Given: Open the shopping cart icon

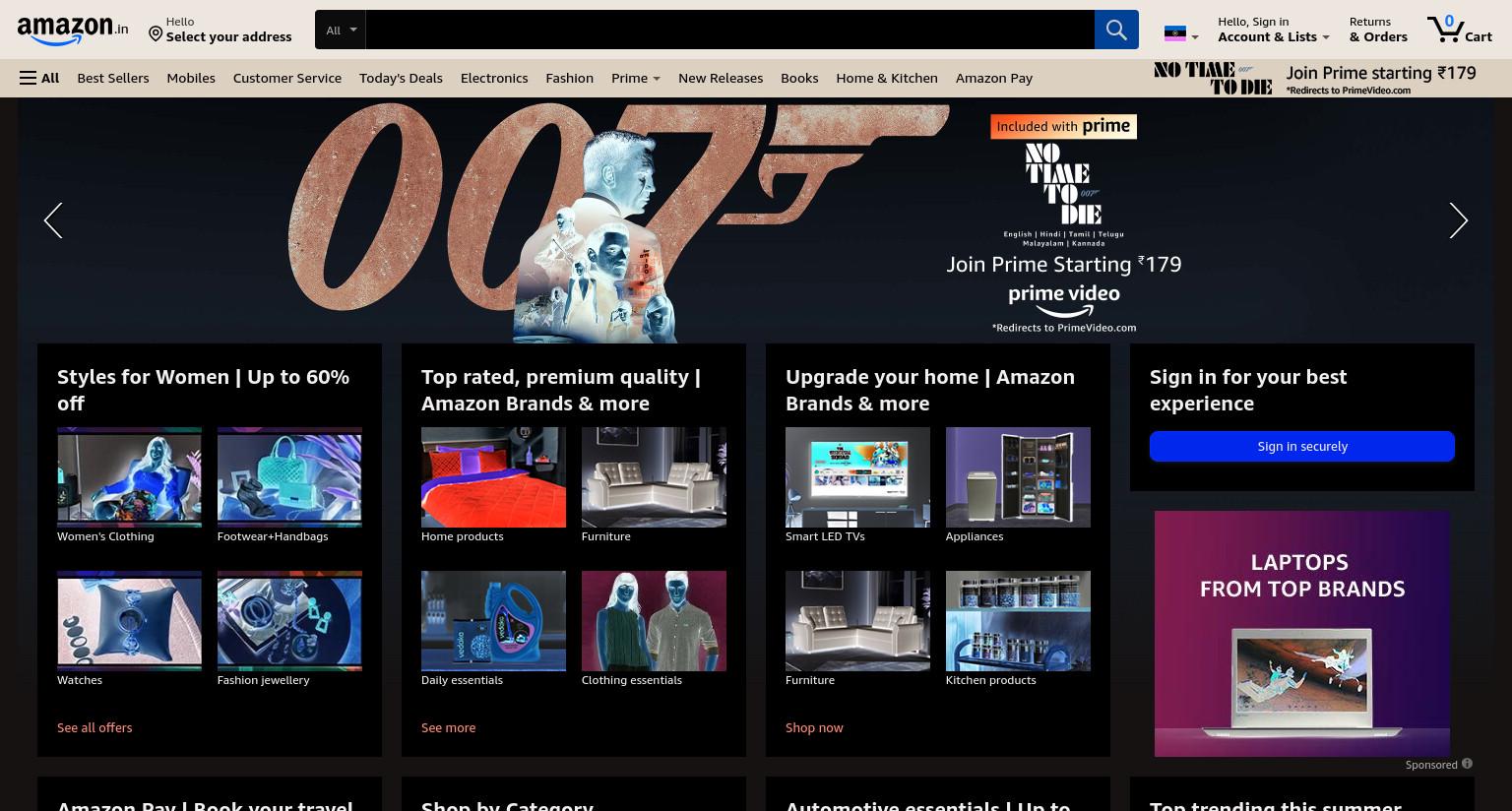Looking at the screenshot, I should coord(1460,30).
